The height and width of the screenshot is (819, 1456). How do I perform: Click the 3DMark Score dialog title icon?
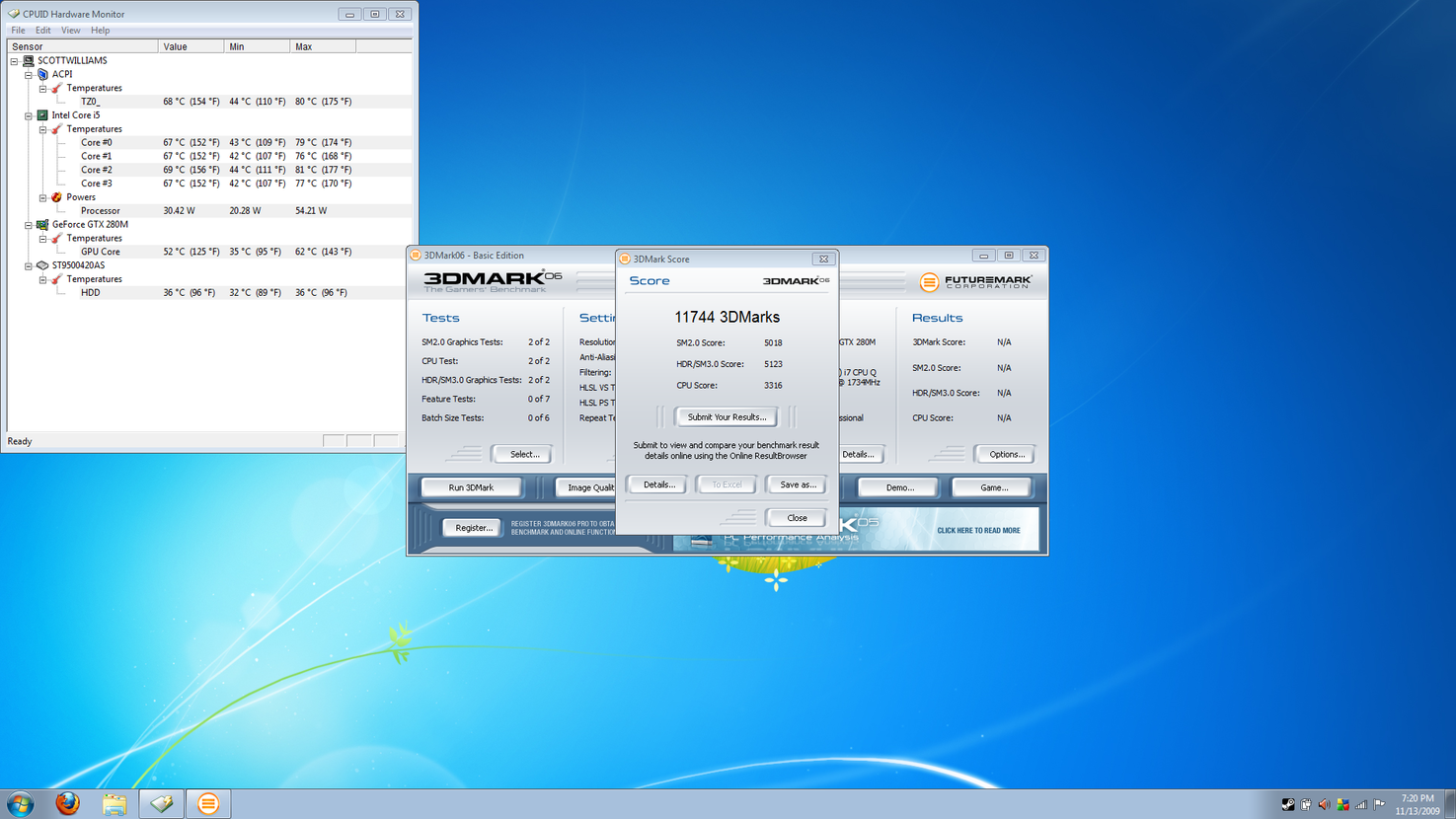click(625, 260)
